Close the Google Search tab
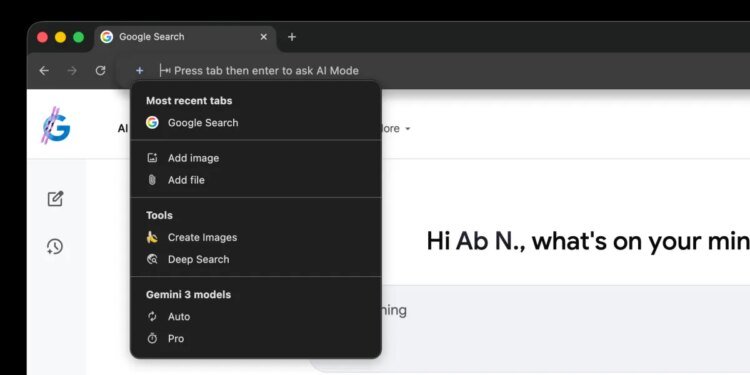 tap(264, 37)
